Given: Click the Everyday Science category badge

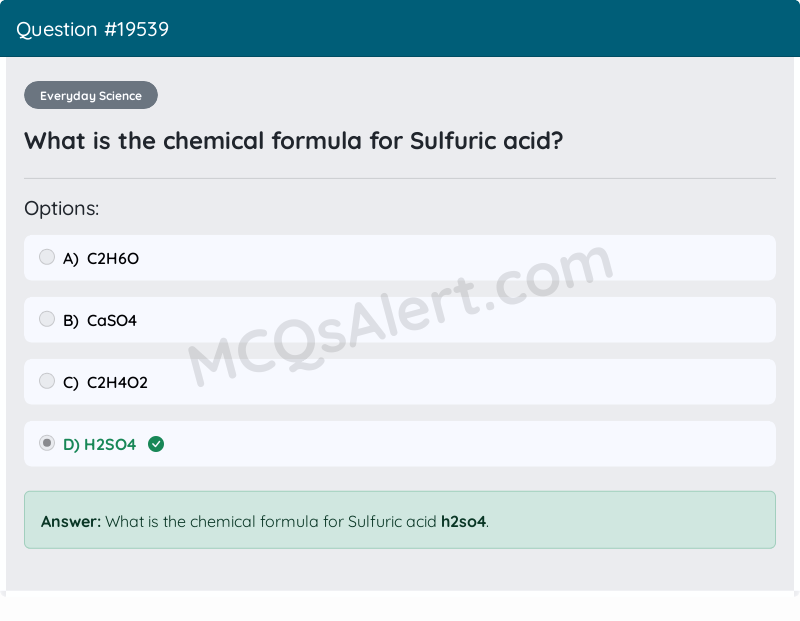Looking at the screenshot, I should click(x=90, y=95).
